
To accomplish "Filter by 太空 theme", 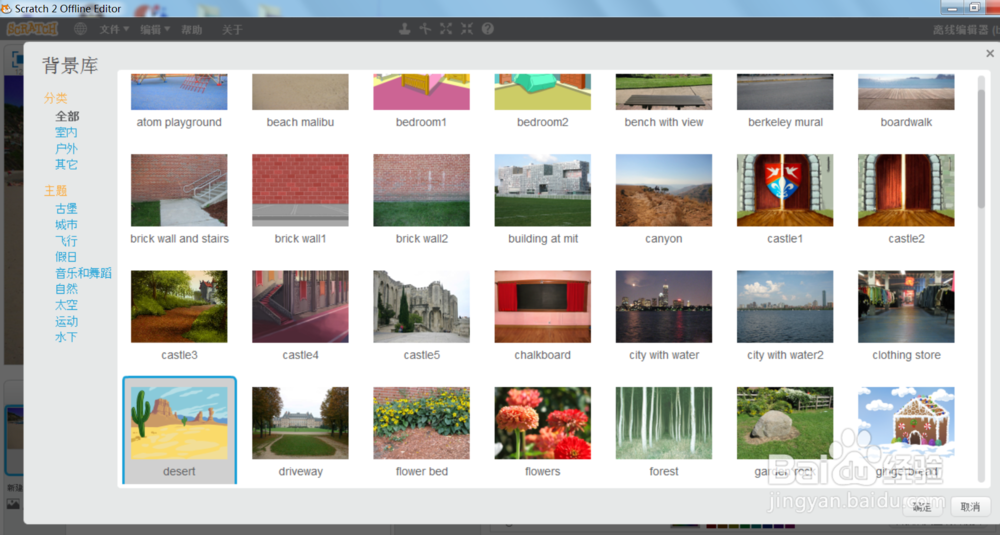I will click(x=66, y=305).
